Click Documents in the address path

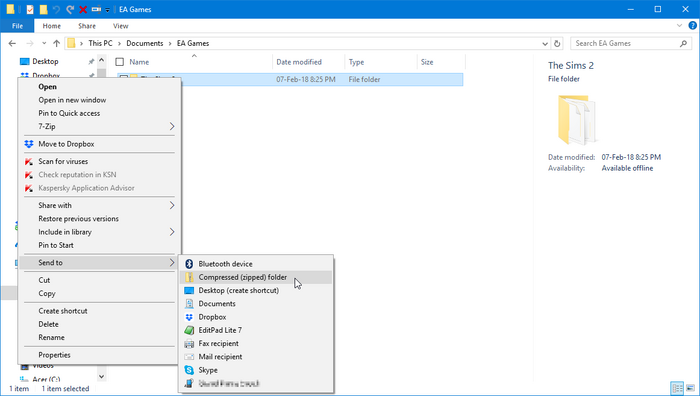[145, 43]
